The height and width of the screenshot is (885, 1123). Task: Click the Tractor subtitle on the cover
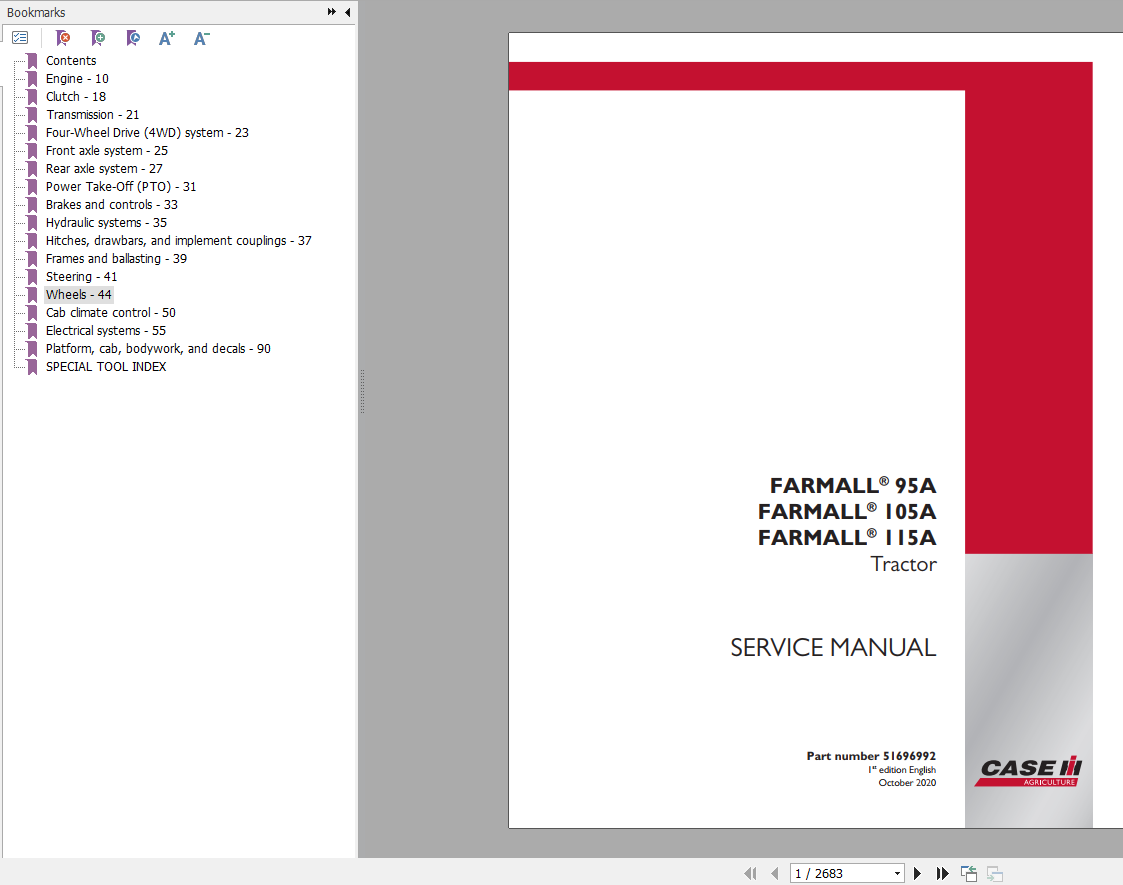[x=904, y=564]
